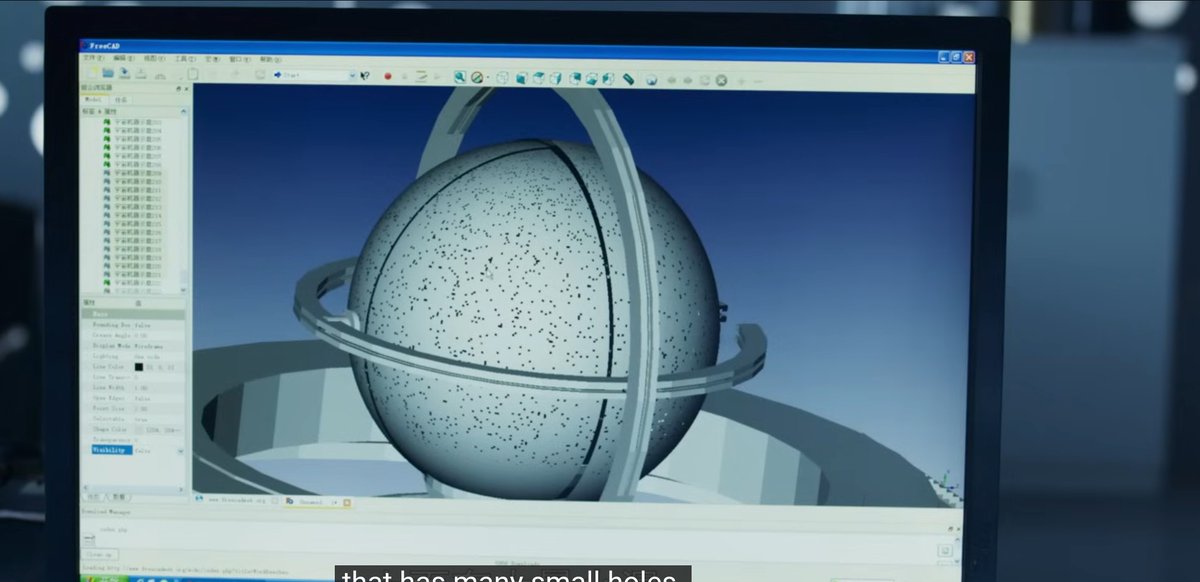Viewport: 1200px width, 582px height.
Task: Open the workbench selector dropdown showing Start
Action: coord(315,75)
